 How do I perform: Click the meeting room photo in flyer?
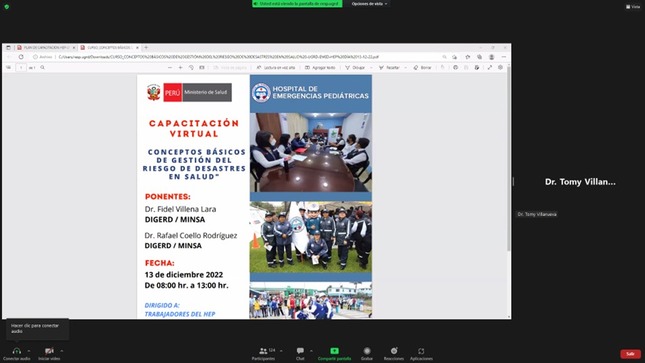coord(311,152)
